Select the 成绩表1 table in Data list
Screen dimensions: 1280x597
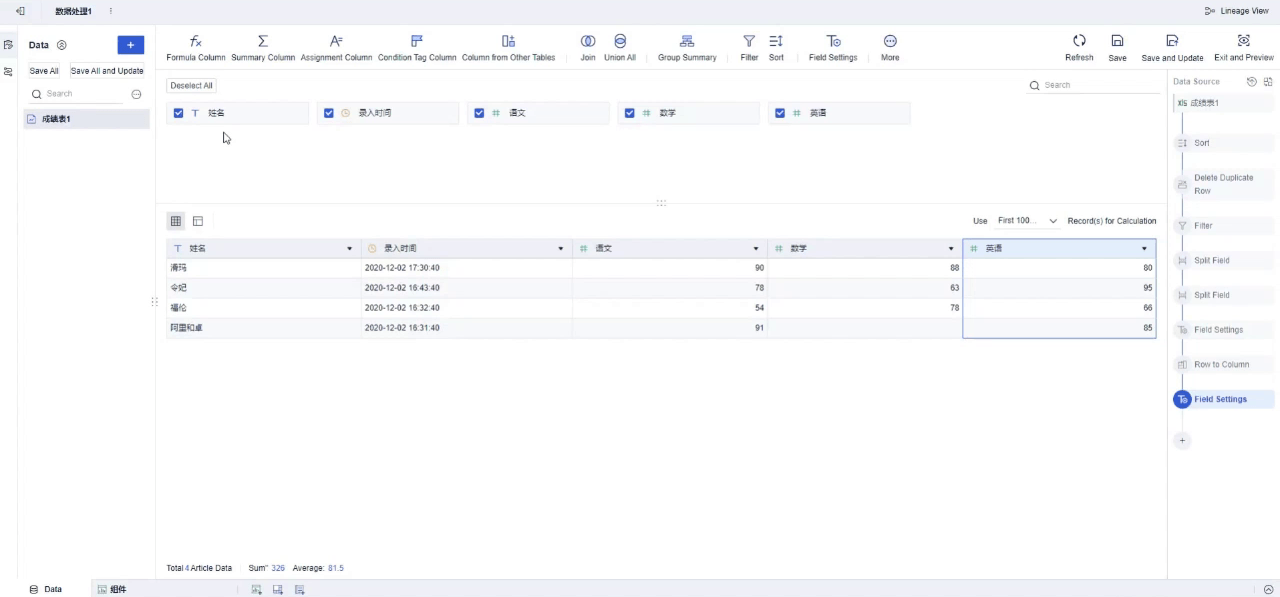click(x=86, y=119)
